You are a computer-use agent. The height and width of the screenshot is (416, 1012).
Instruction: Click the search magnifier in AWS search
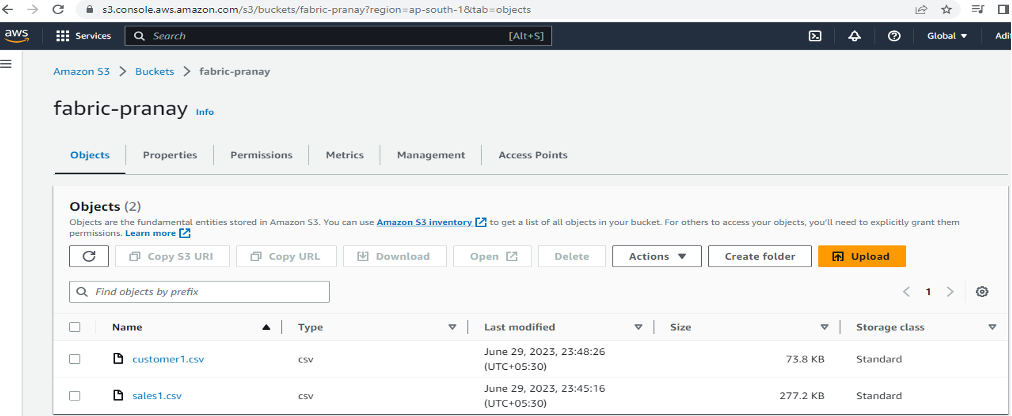(x=139, y=36)
